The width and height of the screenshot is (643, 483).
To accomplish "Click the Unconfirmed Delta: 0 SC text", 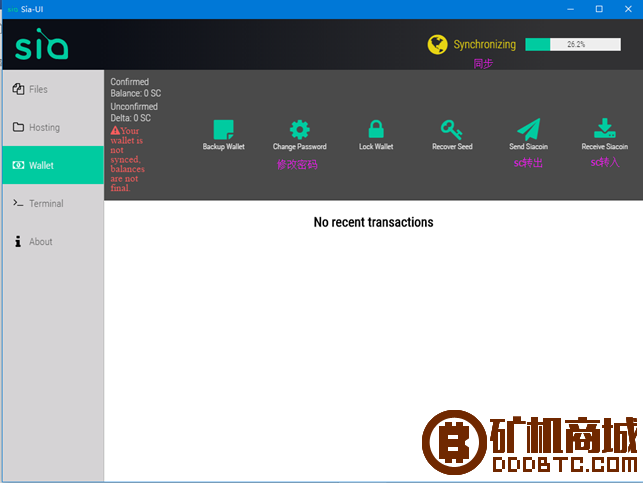I will pyautogui.click(x=134, y=112).
